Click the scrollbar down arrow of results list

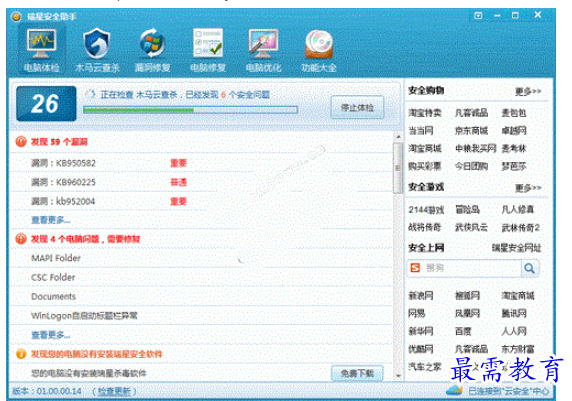click(398, 375)
